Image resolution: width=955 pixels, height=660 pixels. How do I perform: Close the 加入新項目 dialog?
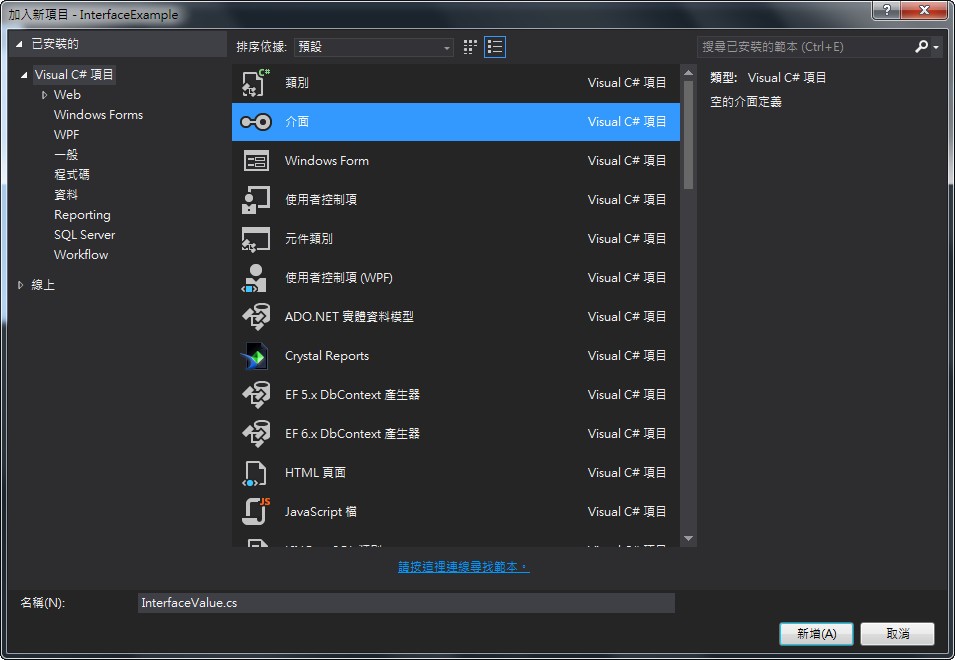click(x=924, y=10)
